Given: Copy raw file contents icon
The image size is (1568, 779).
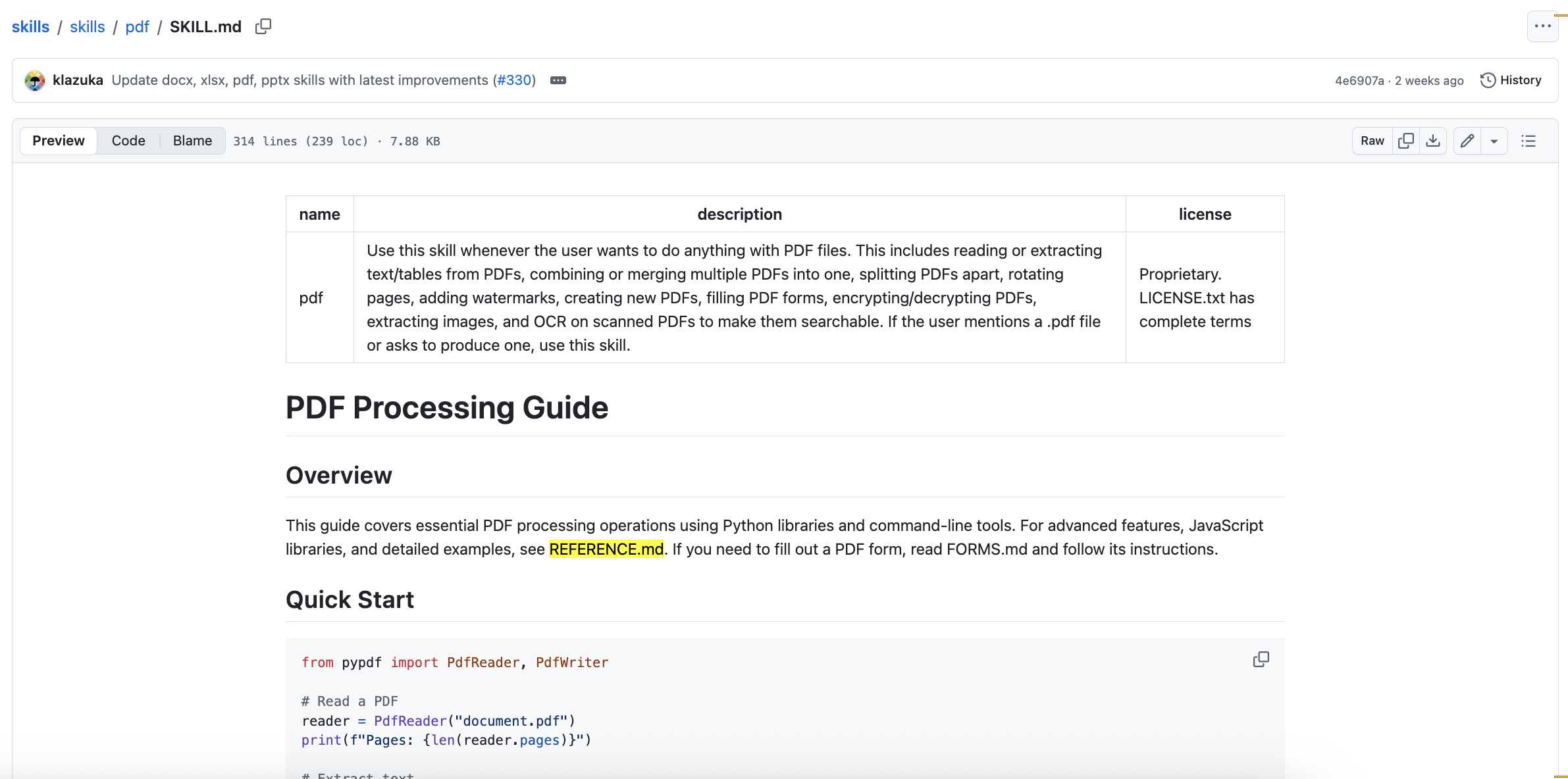Looking at the screenshot, I should [1405, 141].
